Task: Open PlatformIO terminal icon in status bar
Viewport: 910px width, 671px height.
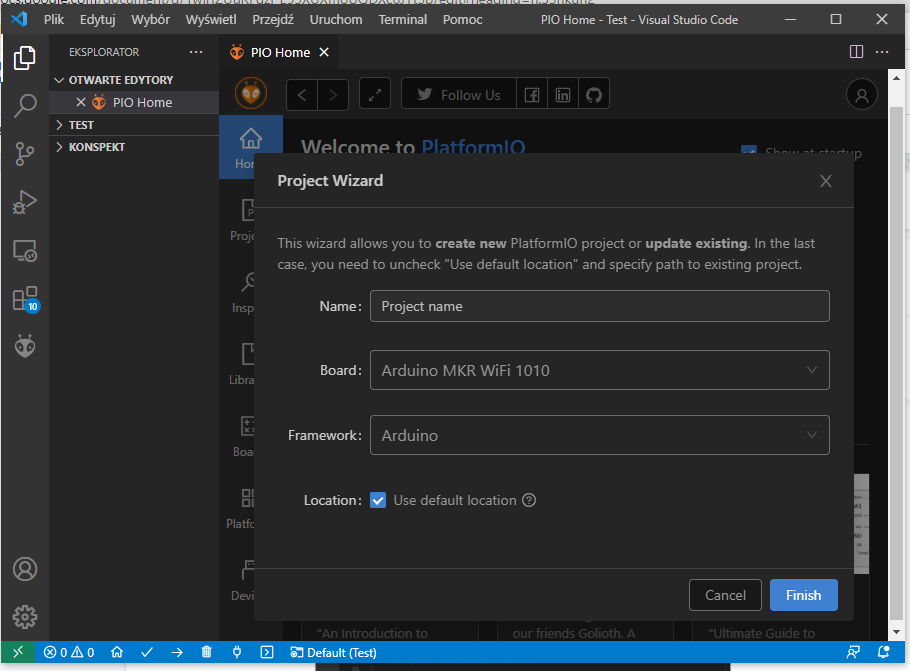Action: (267, 652)
